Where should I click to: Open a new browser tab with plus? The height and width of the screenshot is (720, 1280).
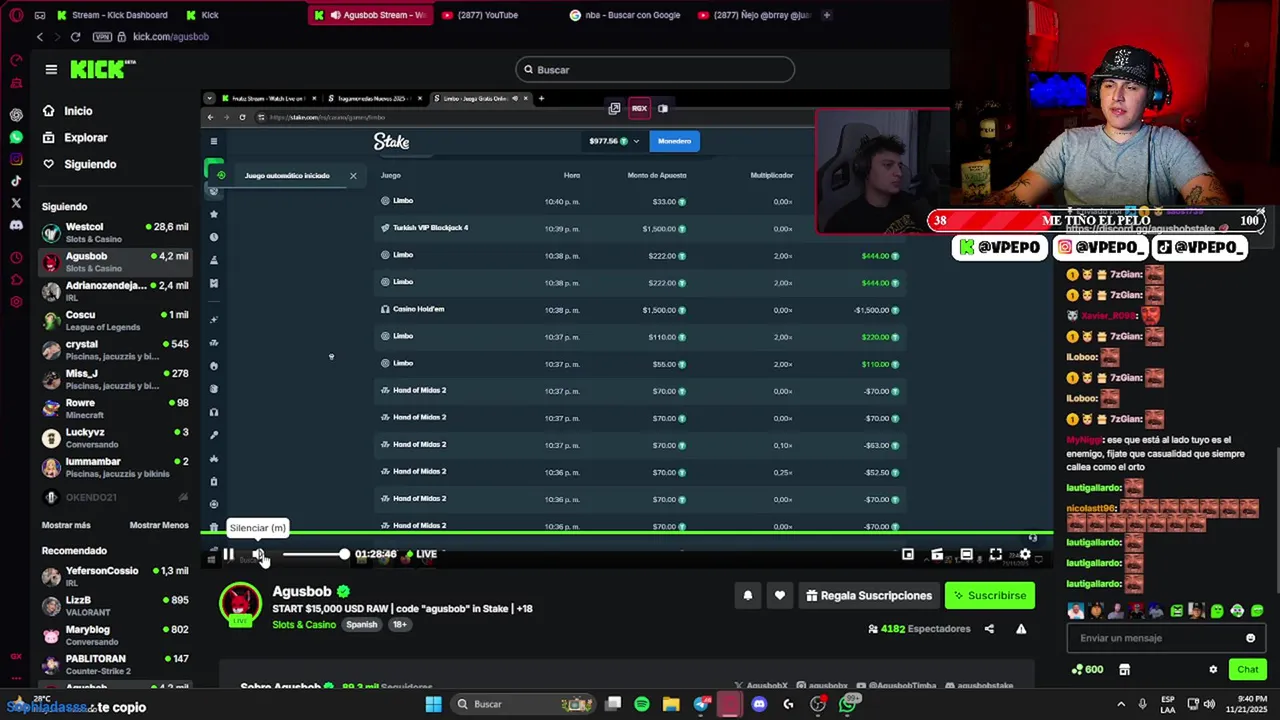pyautogui.click(x=826, y=15)
